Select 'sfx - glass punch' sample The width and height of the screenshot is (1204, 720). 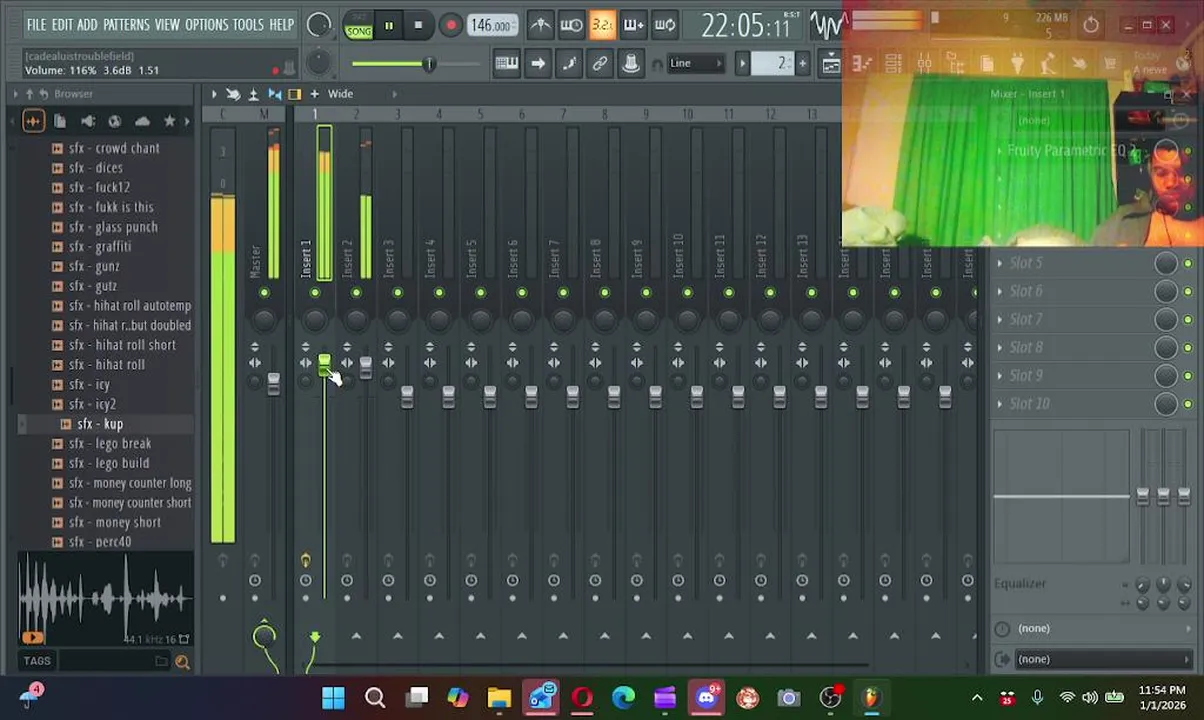point(113,227)
